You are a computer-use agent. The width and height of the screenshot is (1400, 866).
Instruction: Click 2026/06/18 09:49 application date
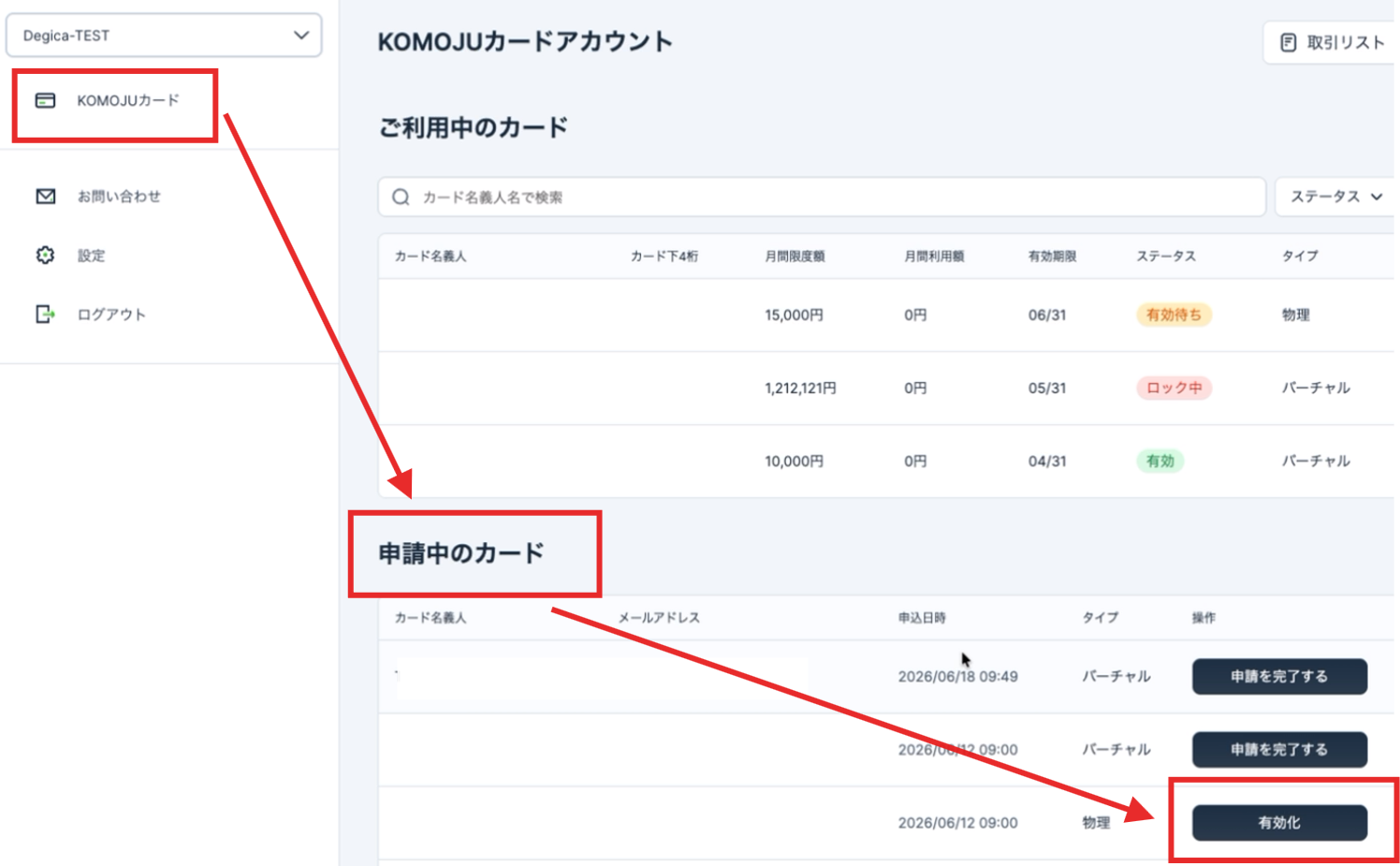[957, 676]
